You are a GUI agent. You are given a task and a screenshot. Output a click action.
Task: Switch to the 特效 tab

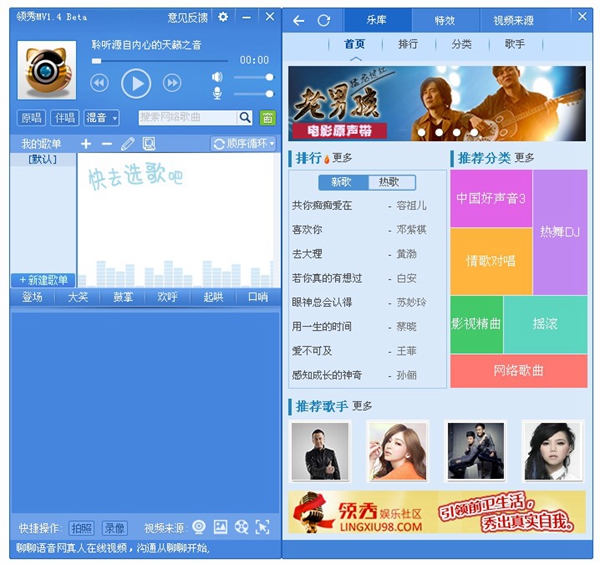[444, 20]
